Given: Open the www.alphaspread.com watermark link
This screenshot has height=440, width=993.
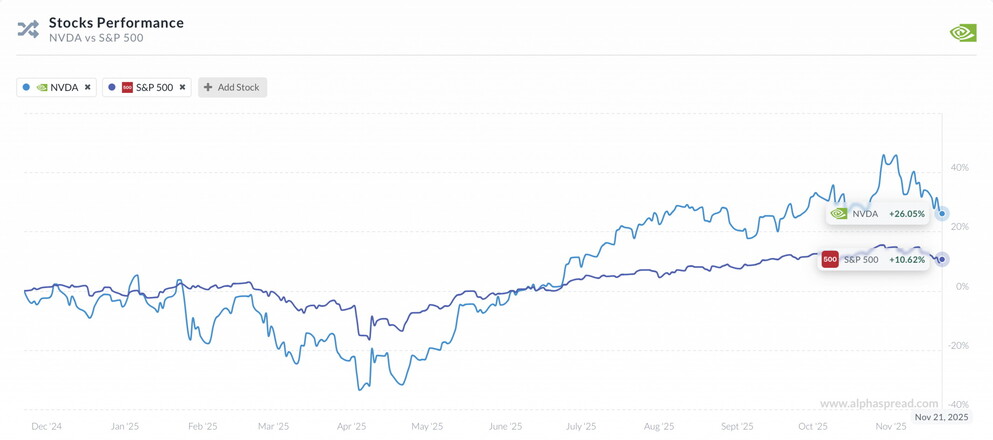Looking at the screenshot, I should pos(879,404).
